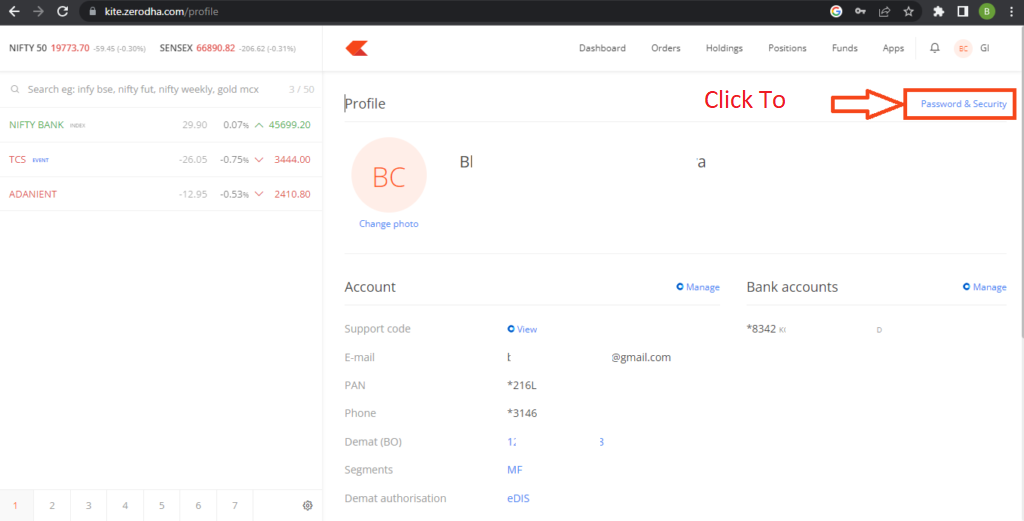The width and height of the screenshot is (1024, 521).
Task: Select the ADANIENT row
Action: tap(161, 194)
